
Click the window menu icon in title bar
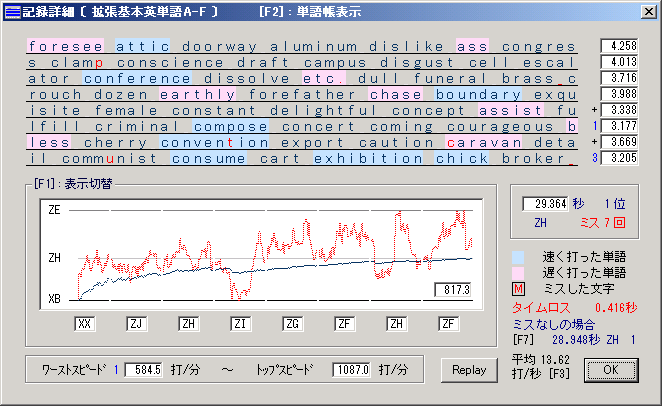tap(12, 12)
